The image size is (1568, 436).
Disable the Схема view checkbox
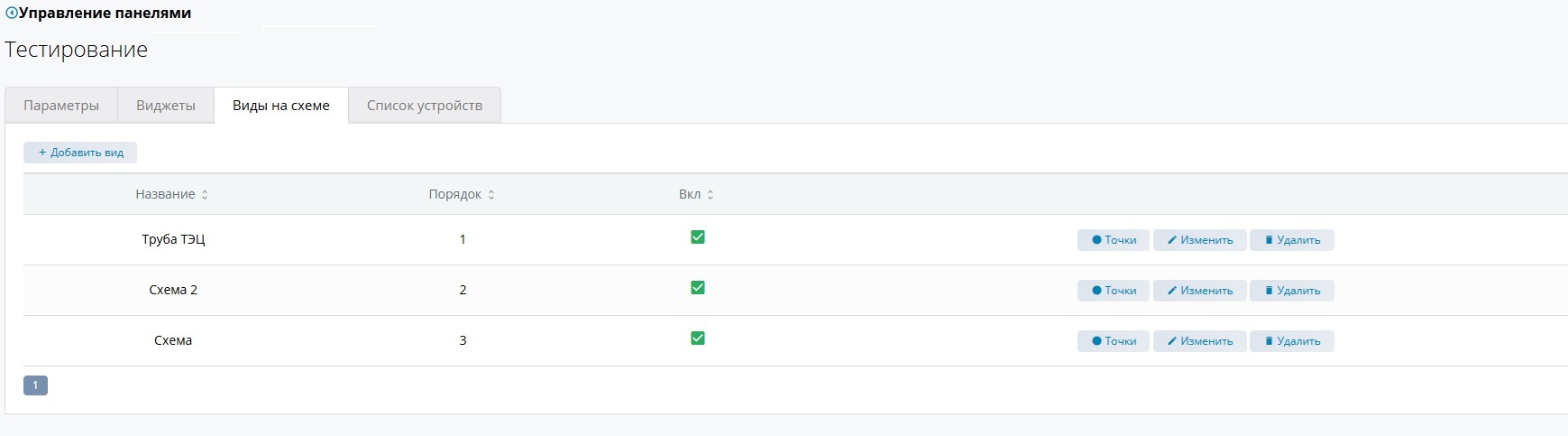[x=697, y=339]
